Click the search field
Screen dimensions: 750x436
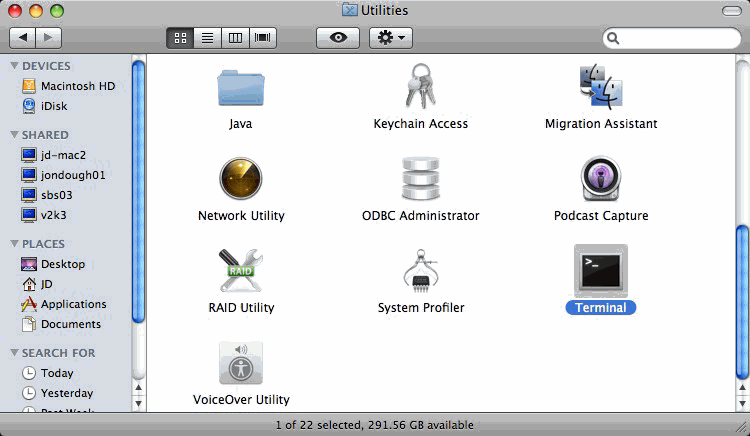pos(672,38)
